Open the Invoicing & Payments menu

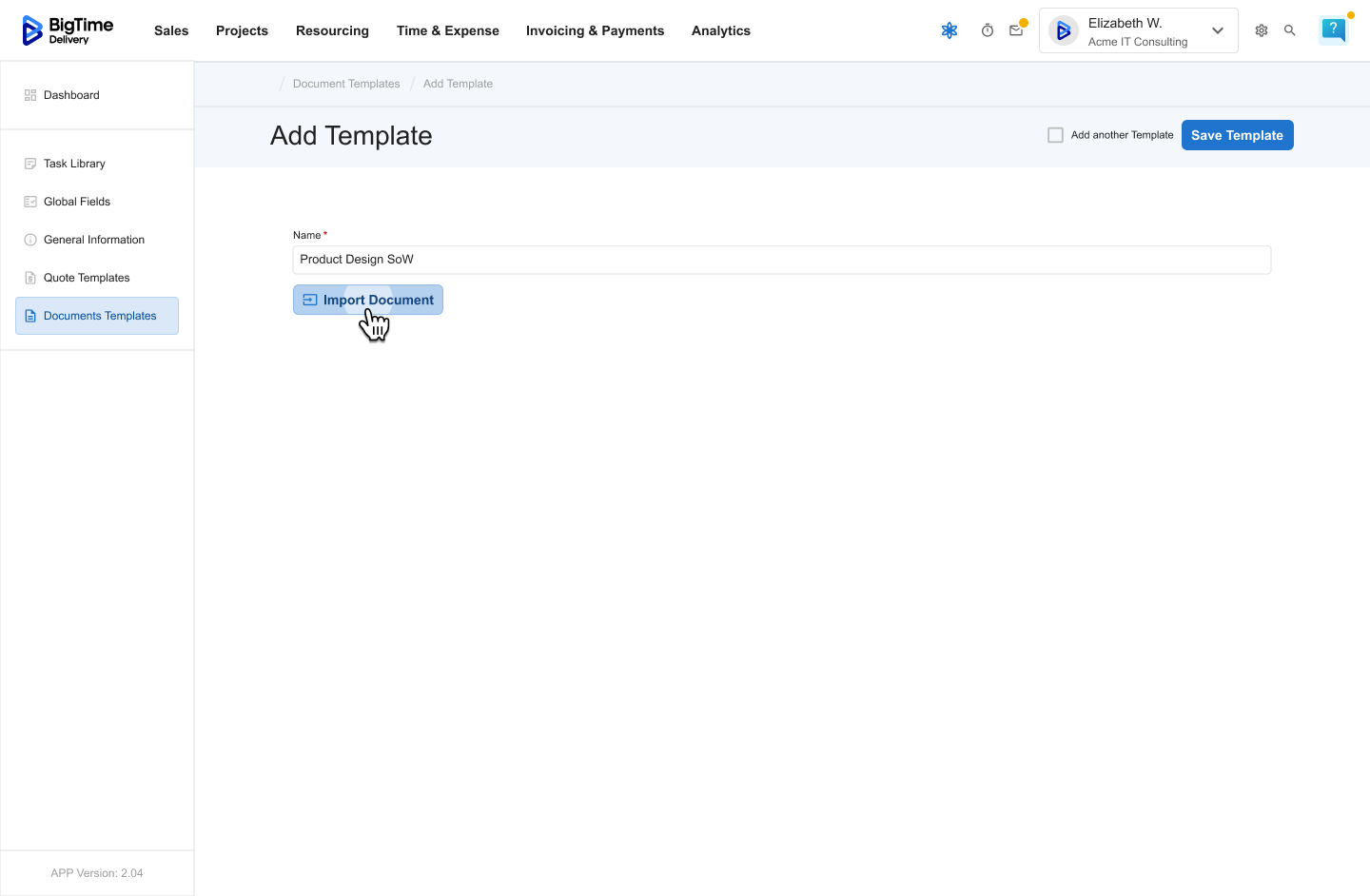595,30
